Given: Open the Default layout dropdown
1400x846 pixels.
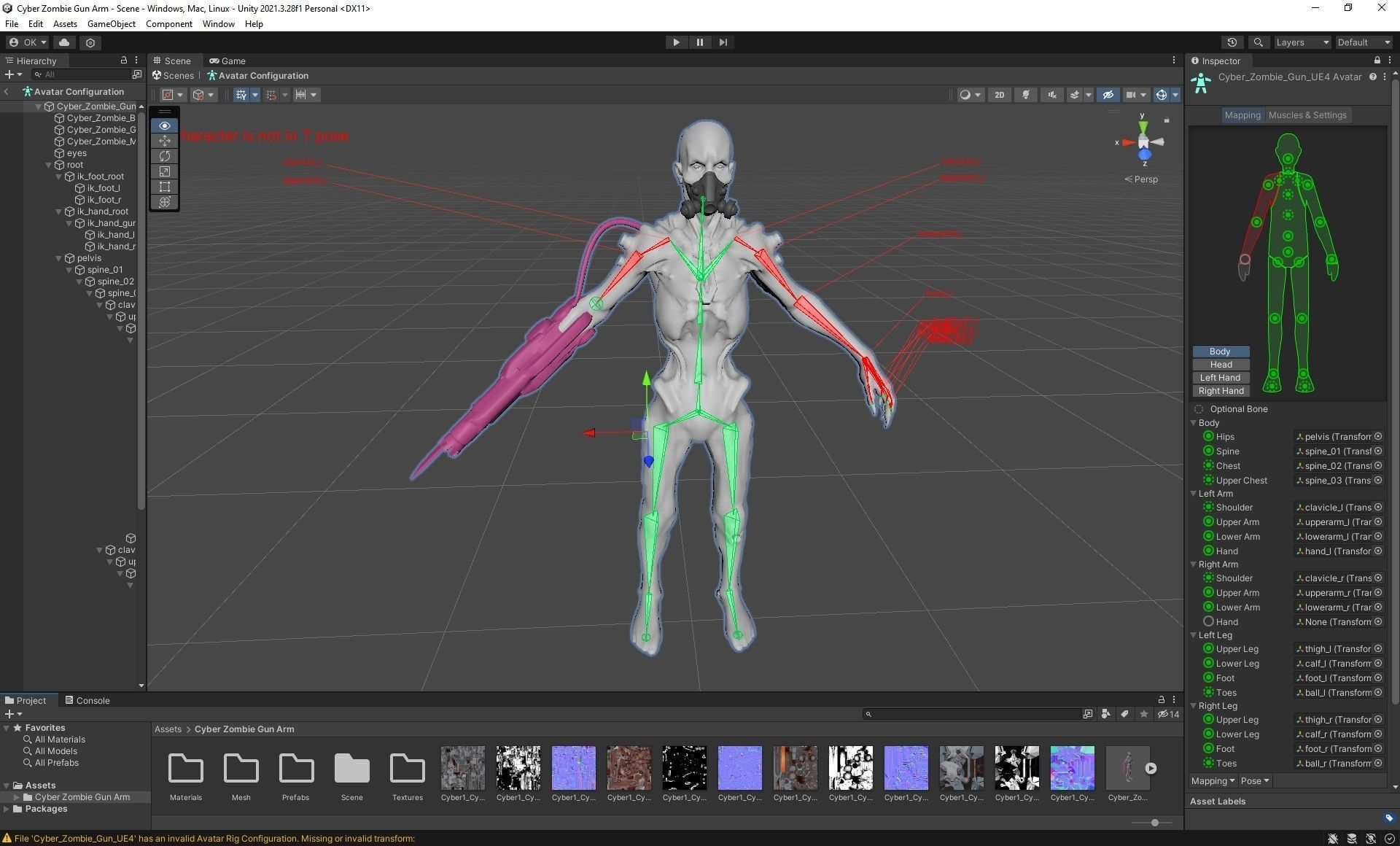Looking at the screenshot, I should [x=1364, y=42].
